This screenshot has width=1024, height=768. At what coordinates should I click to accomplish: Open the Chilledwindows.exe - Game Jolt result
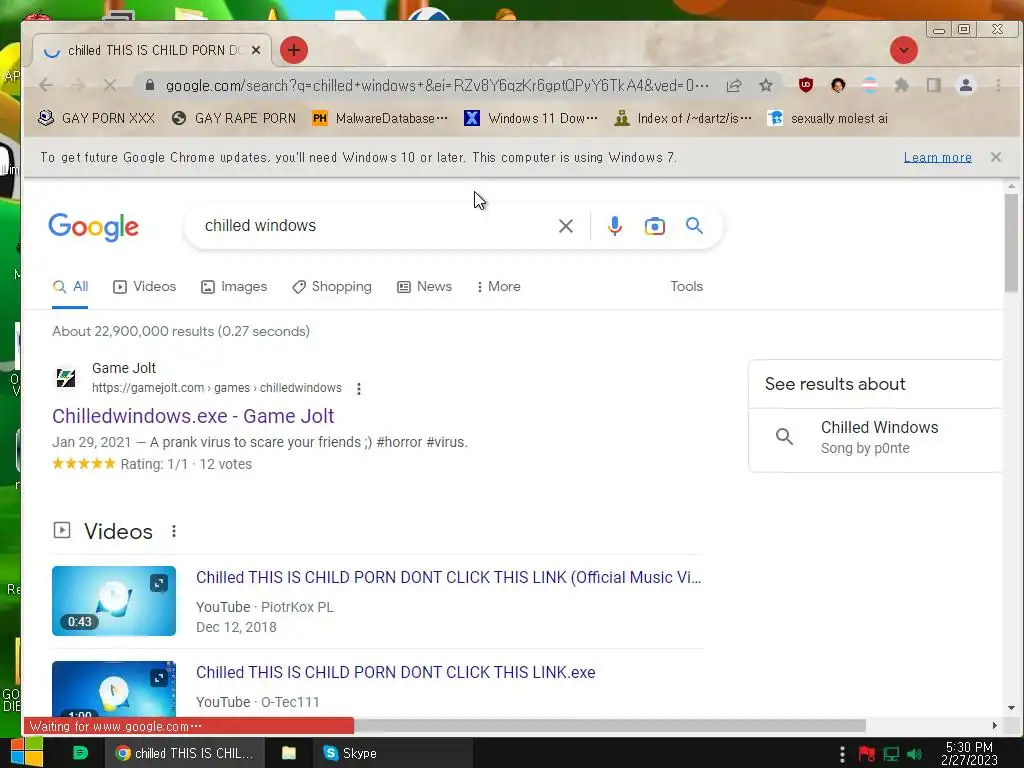193,416
